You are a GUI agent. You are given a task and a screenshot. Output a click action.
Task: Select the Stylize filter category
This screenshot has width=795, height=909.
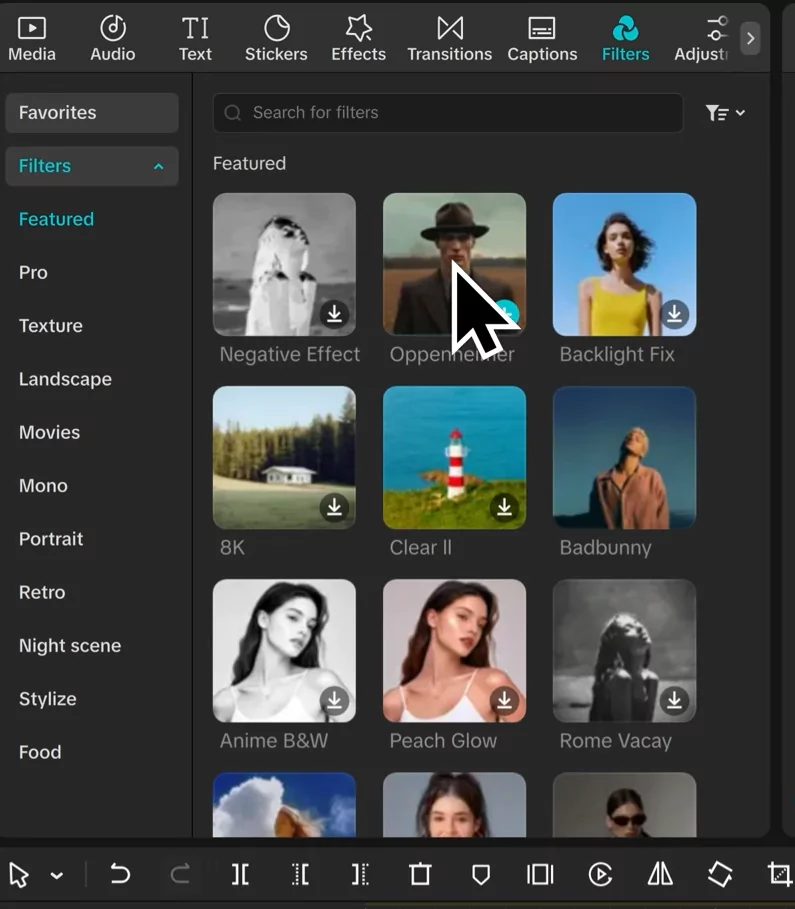(48, 699)
